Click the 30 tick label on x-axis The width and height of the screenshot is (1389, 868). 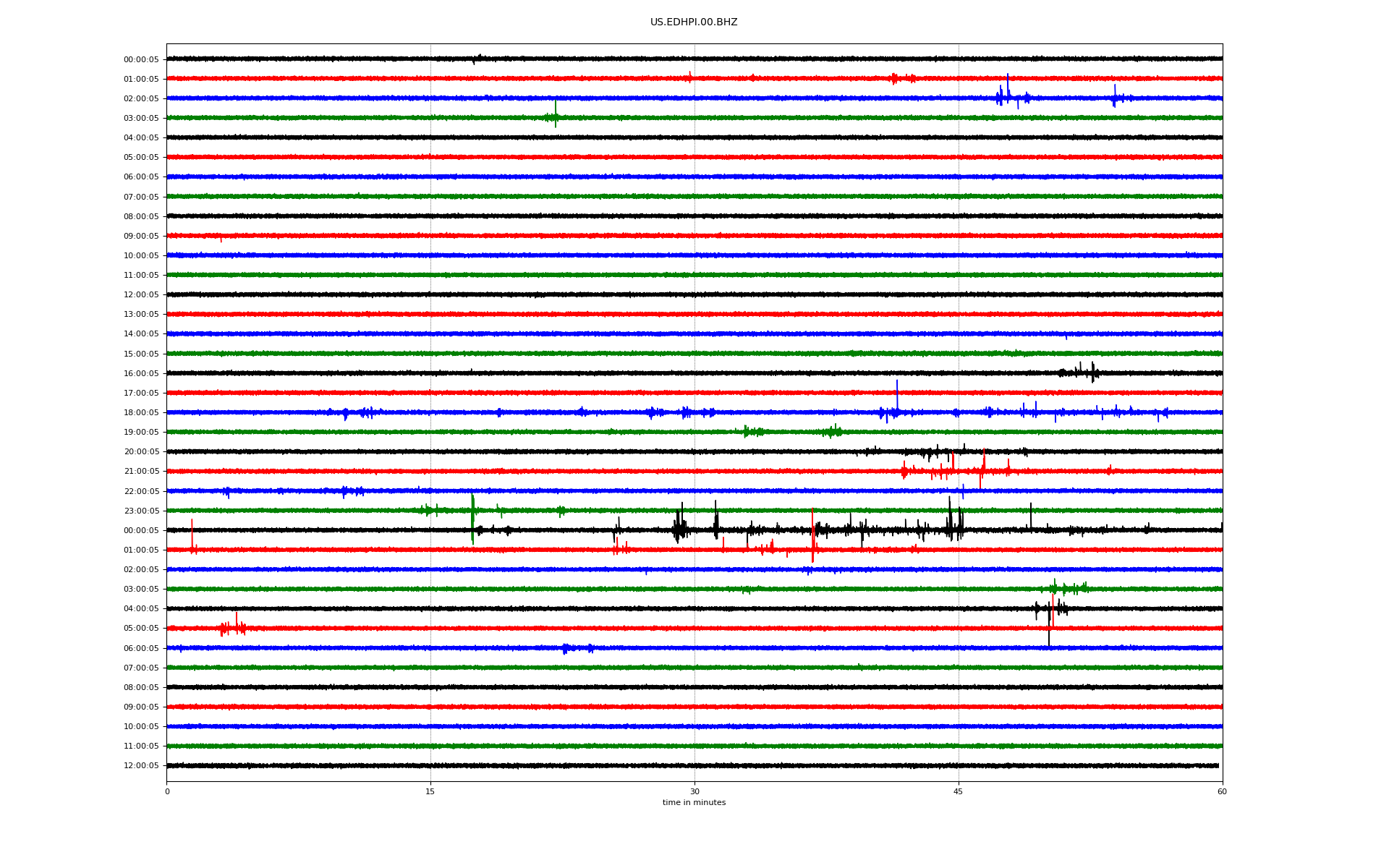pyautogui.click(x=694, y=791)
